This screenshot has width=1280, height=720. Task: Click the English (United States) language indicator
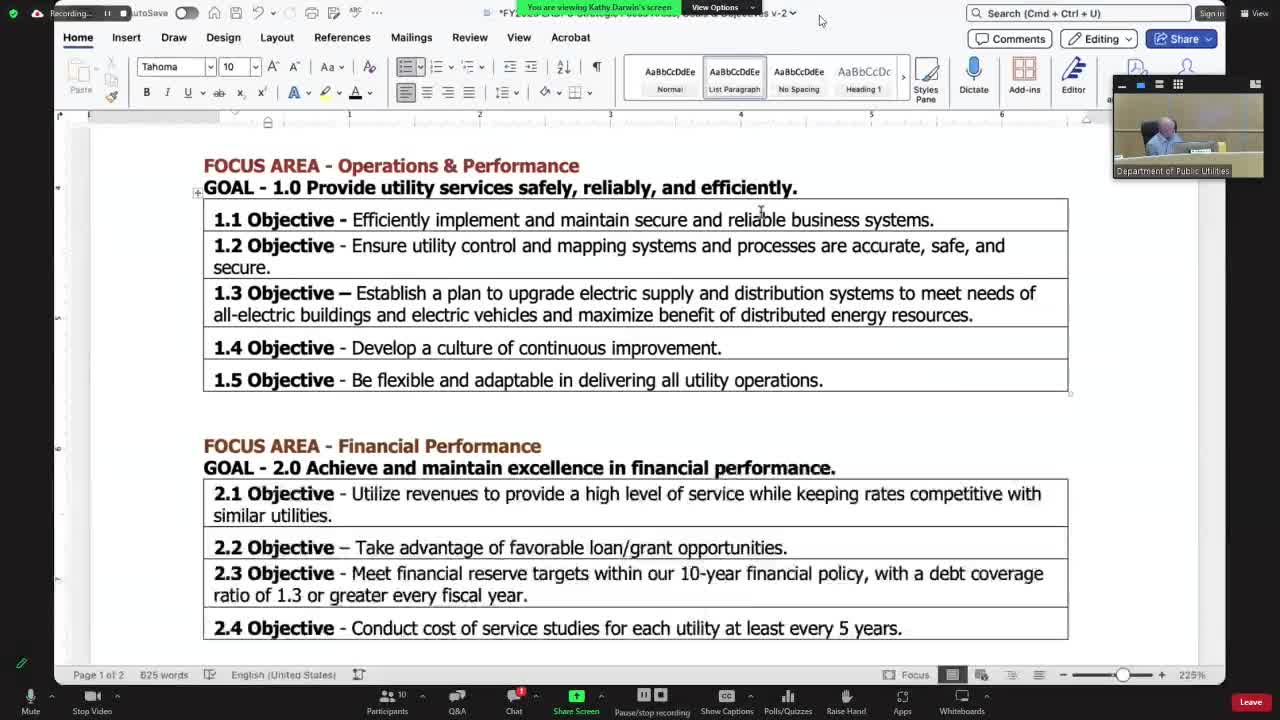[x=283, y=675]
